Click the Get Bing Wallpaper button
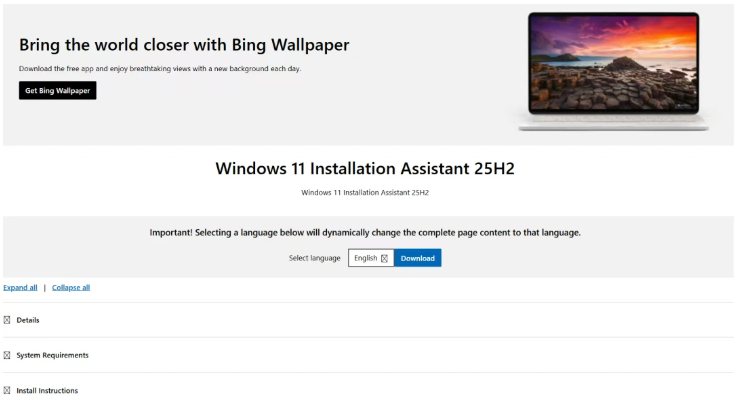The width and height of the screenshot is (743, 414). click(x=57, y=91)
